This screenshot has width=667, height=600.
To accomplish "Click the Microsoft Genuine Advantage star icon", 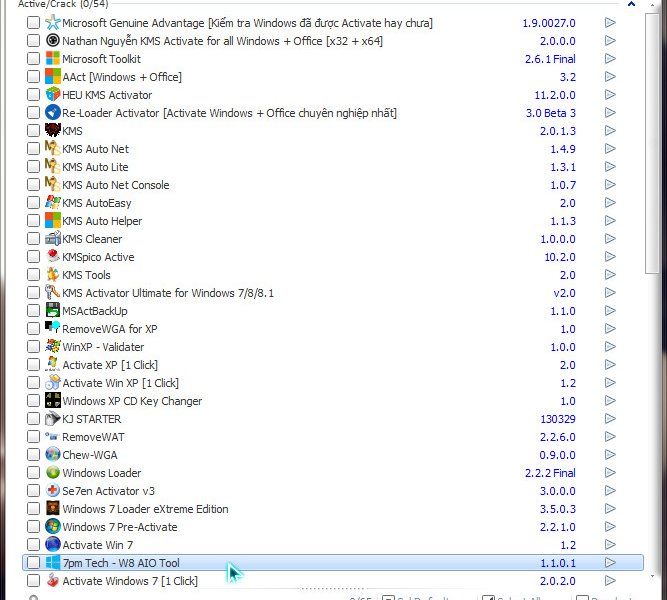I will [x=53, y=23].
